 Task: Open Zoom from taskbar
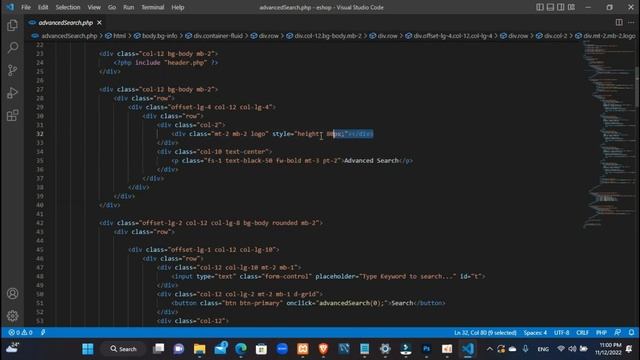[x=282, y=349]
